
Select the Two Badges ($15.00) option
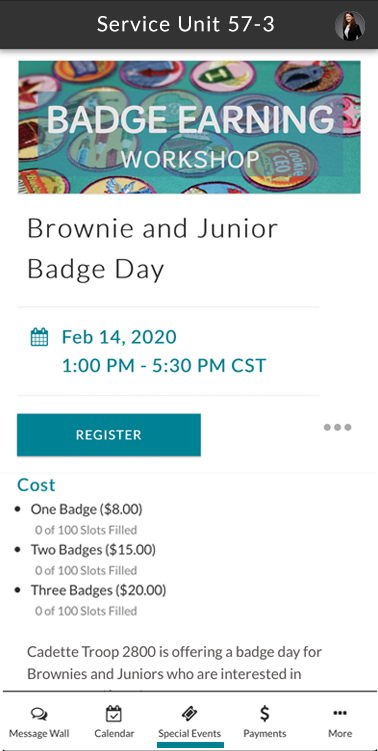pos(93,549)
